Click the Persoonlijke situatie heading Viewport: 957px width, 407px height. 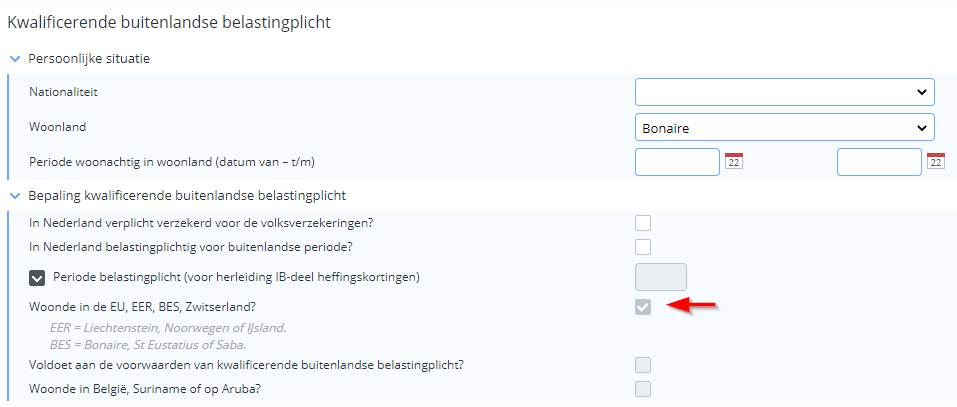pos(89,59)
